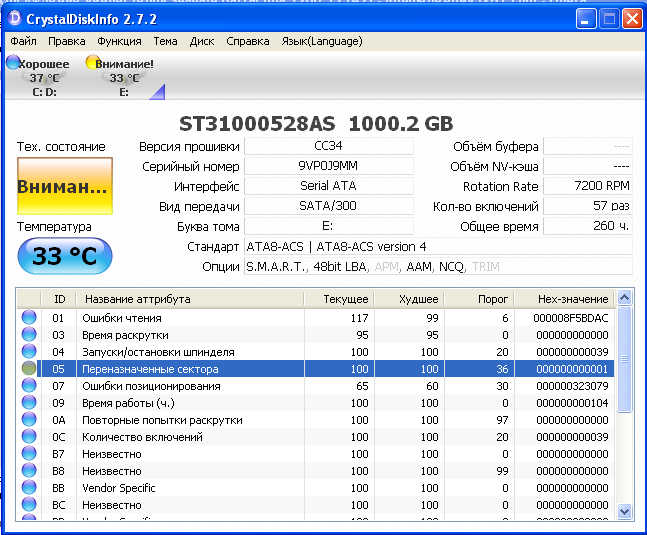Click the 33 °C temperature indicator

pos(65,256)
